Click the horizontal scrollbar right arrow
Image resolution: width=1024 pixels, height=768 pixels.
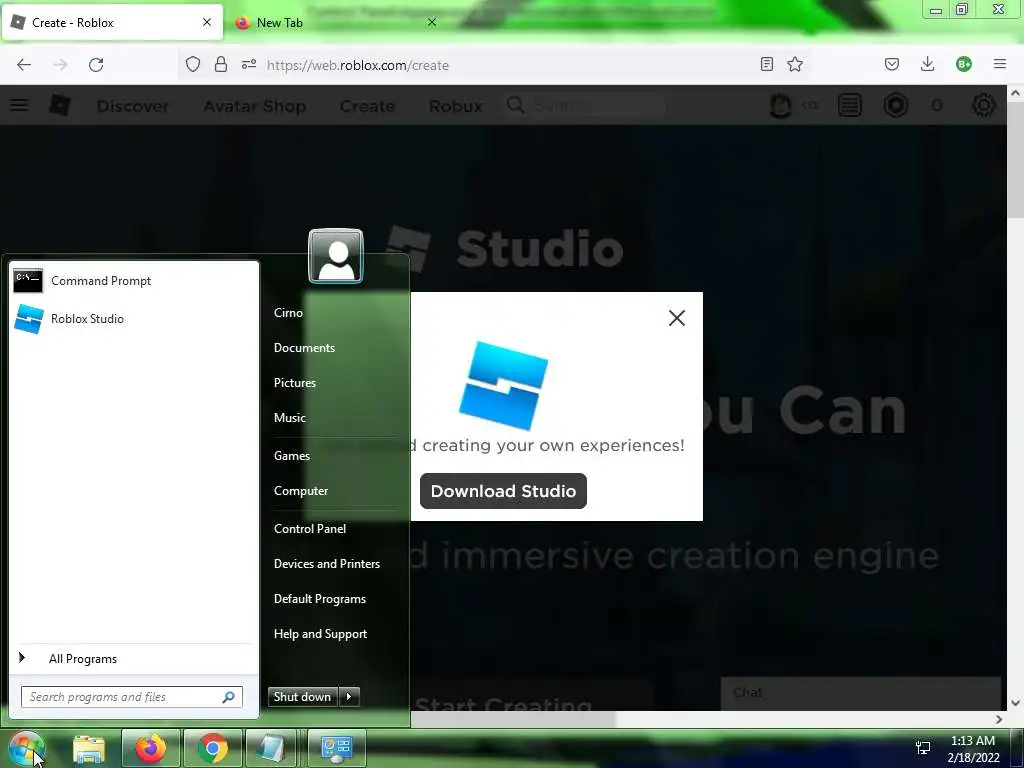999,720
